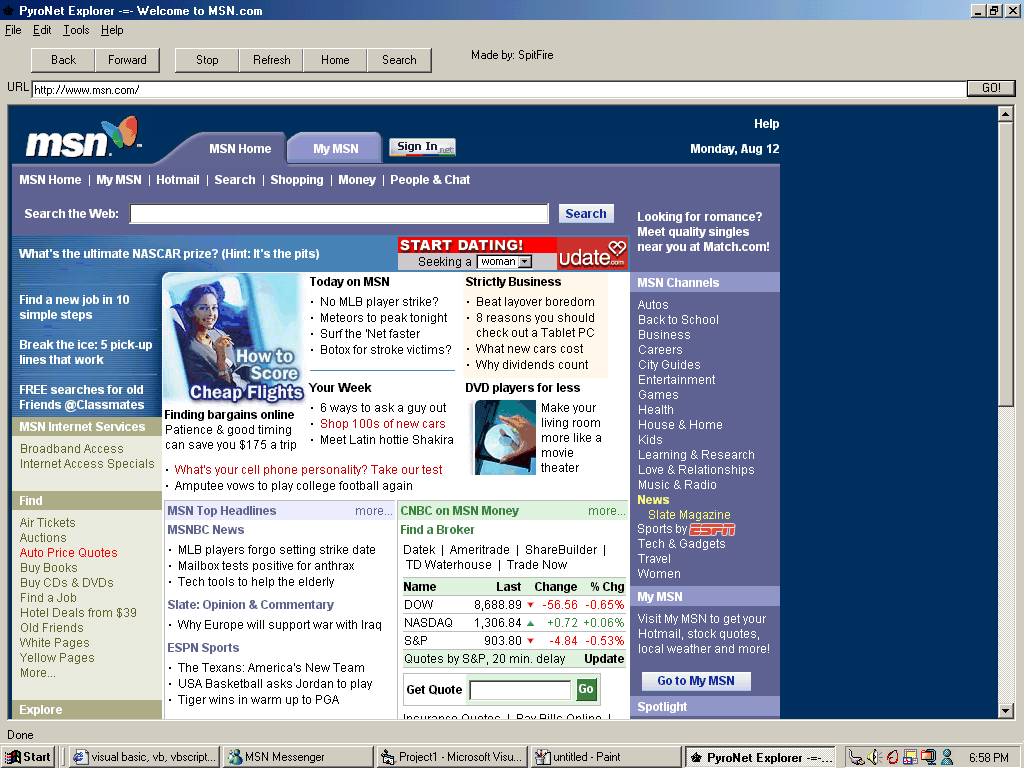Open the Tools menu
1024x768 pixels.
[76, 30]
